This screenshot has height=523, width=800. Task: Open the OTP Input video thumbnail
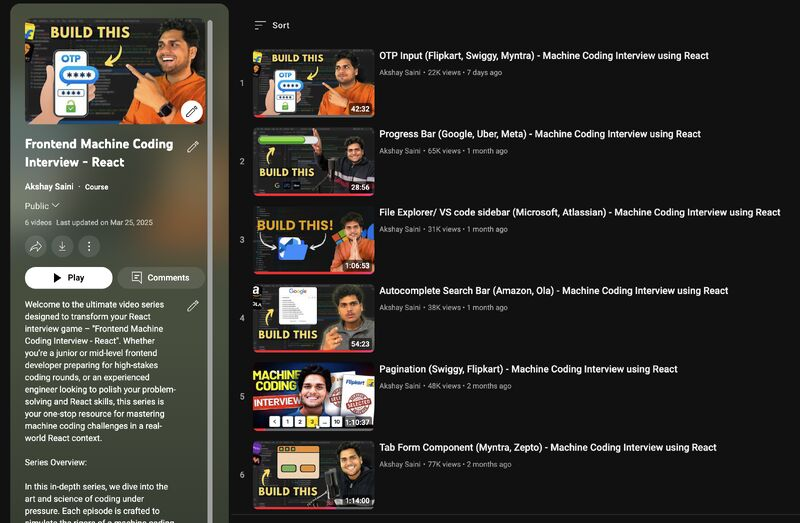click(x=314, y=83)
